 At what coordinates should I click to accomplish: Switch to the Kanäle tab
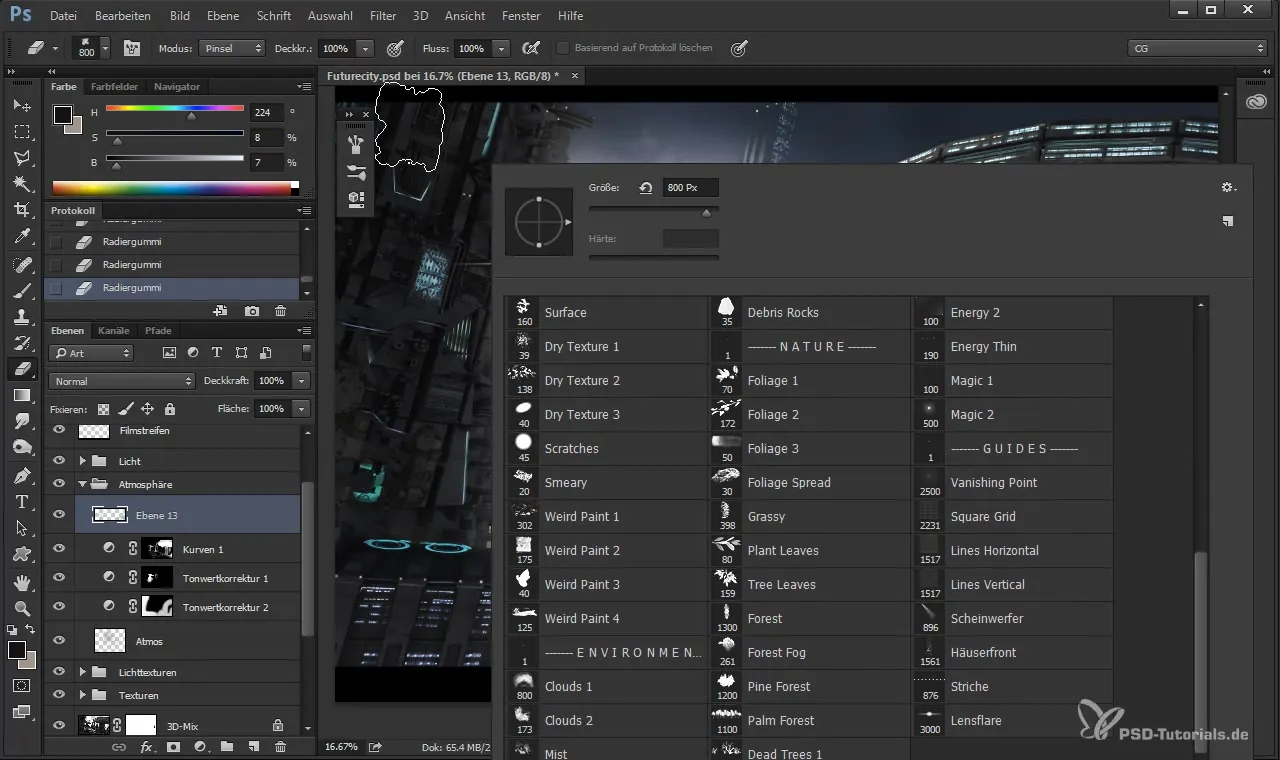point(114,330)
